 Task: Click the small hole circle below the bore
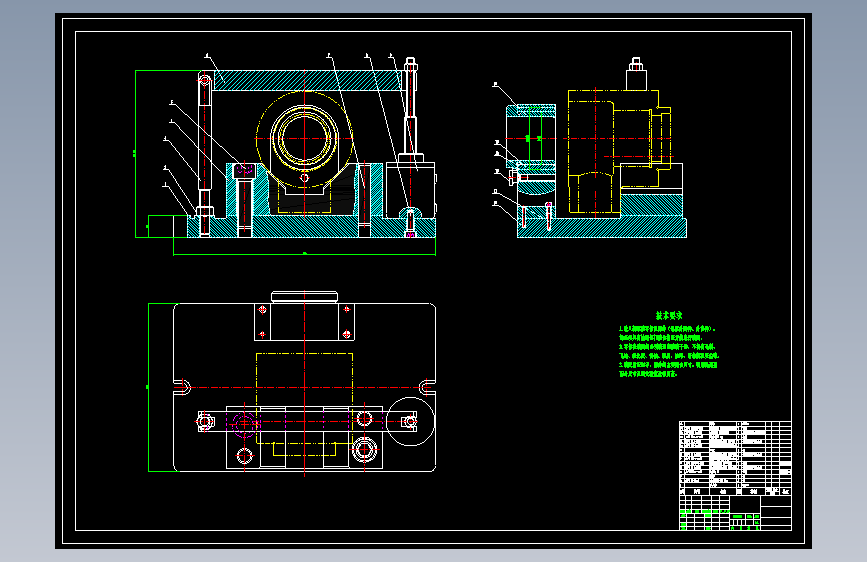click(x=304, y=178)
